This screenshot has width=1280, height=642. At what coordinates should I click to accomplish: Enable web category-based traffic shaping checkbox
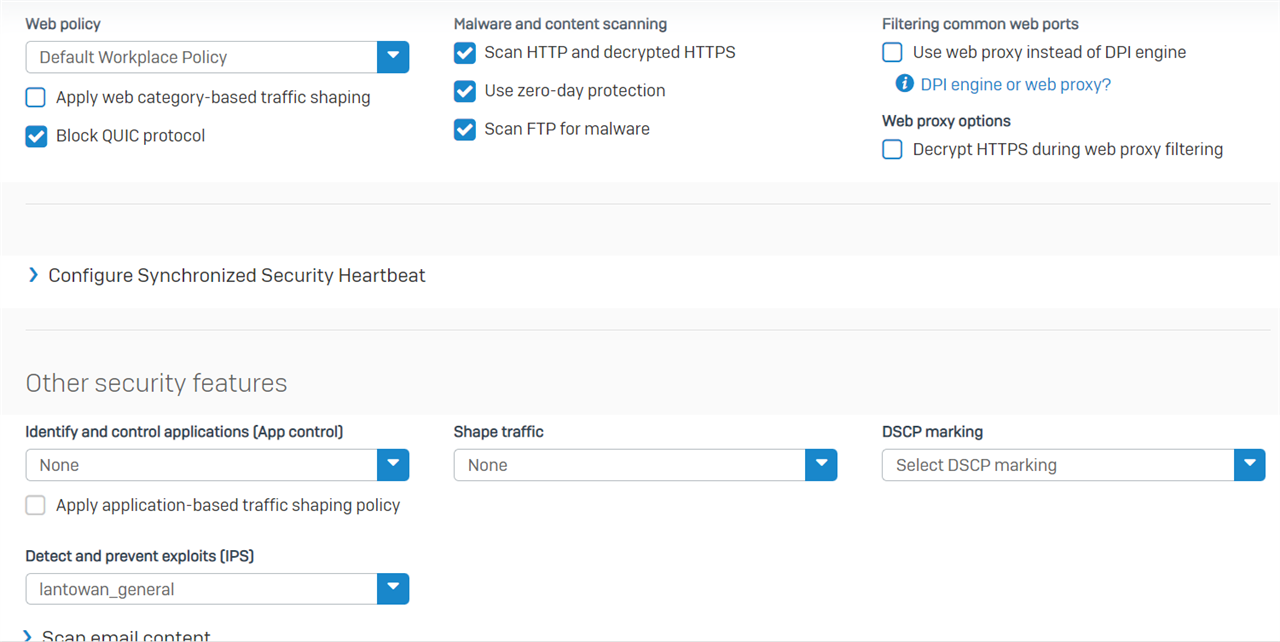[x=36, y=98]
